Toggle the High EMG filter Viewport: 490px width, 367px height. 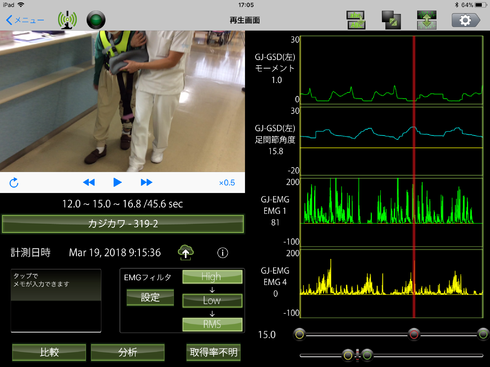[212, 277]
